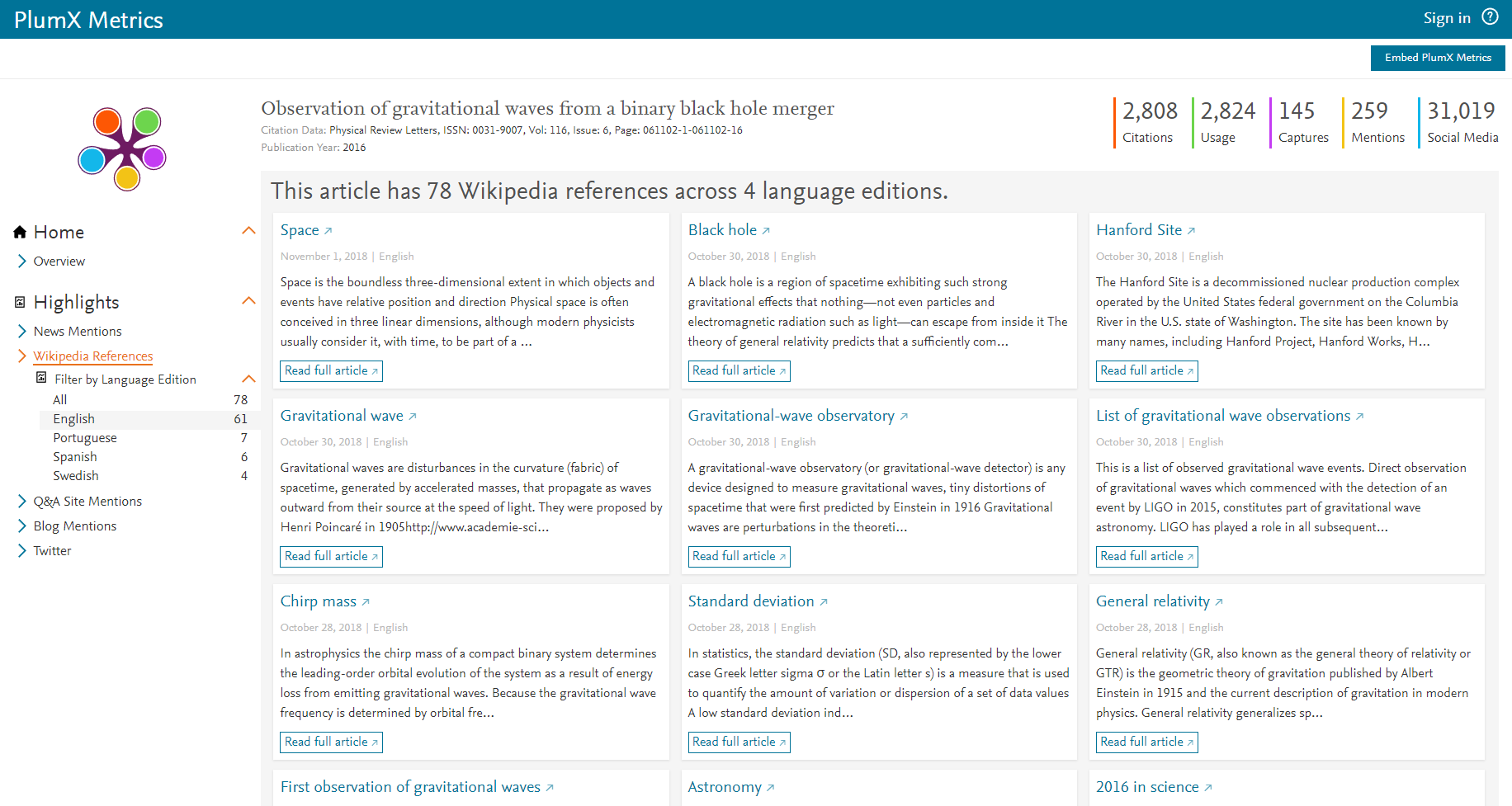The width and height of the screenshot is (1512, 806).
Task: Read full article for Chirp mass
Action: [331, 742]
